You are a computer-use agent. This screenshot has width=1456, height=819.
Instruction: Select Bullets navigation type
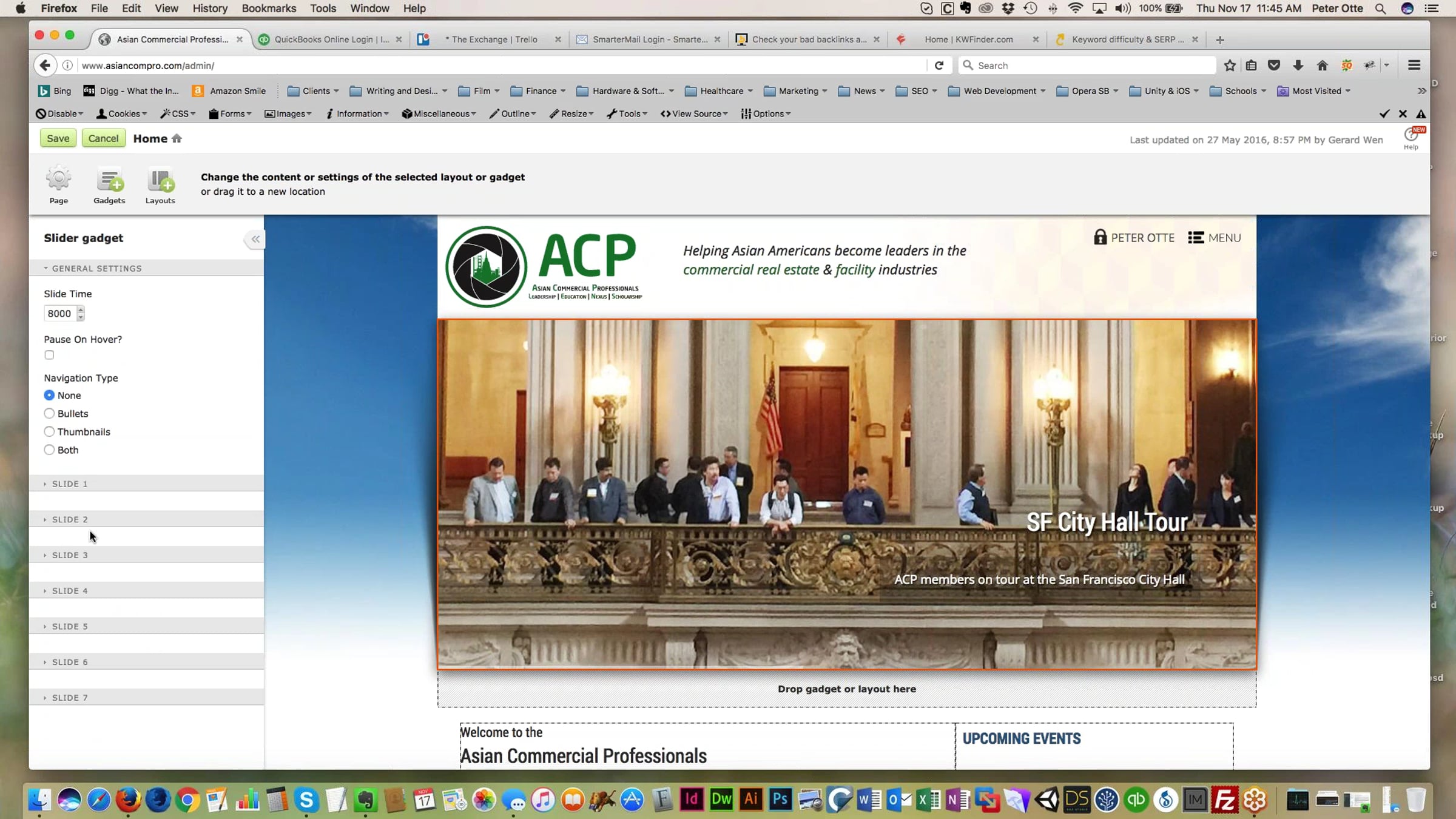click(49, 414)
